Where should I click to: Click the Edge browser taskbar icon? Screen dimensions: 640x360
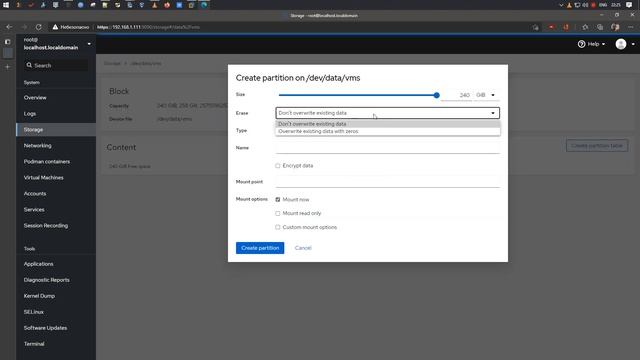point(204,5)
